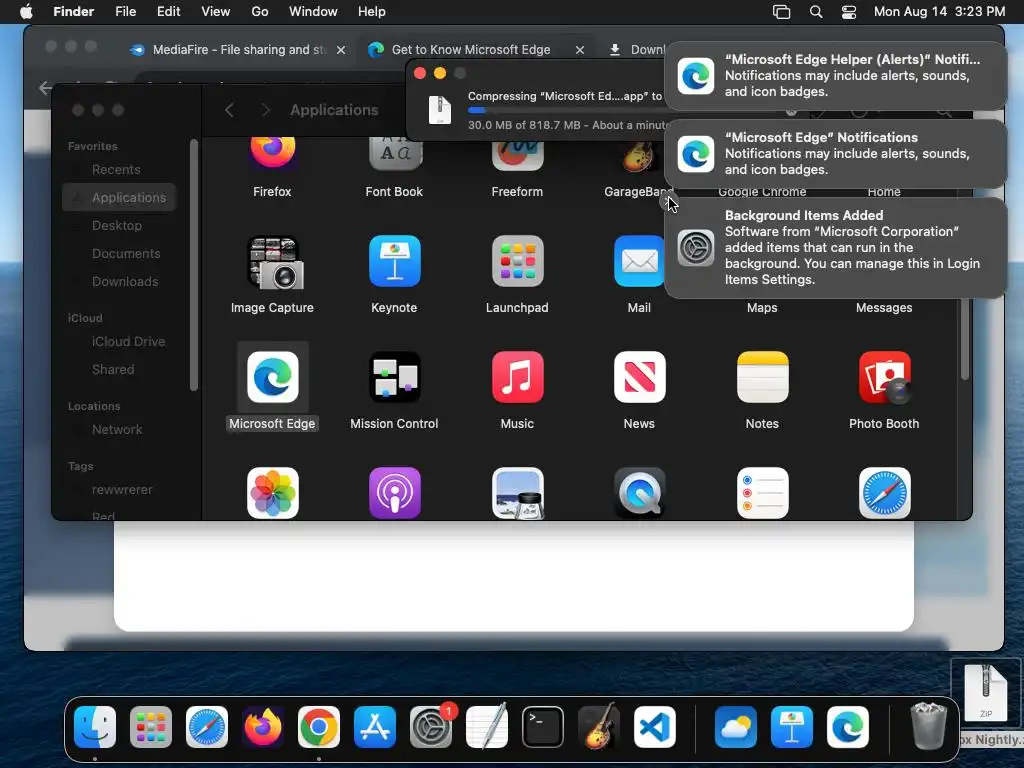Viewport: 1024px width, 768px height.
Task: Click the Background Items Added notification
Action: [x=835, y=248]
